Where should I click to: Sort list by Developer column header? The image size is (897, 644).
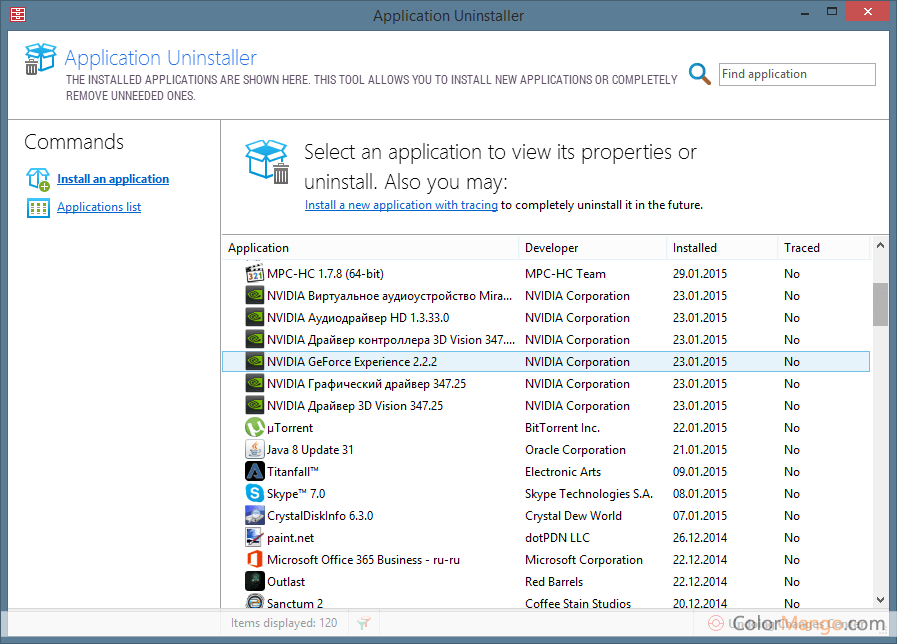[x=592, y=248]
